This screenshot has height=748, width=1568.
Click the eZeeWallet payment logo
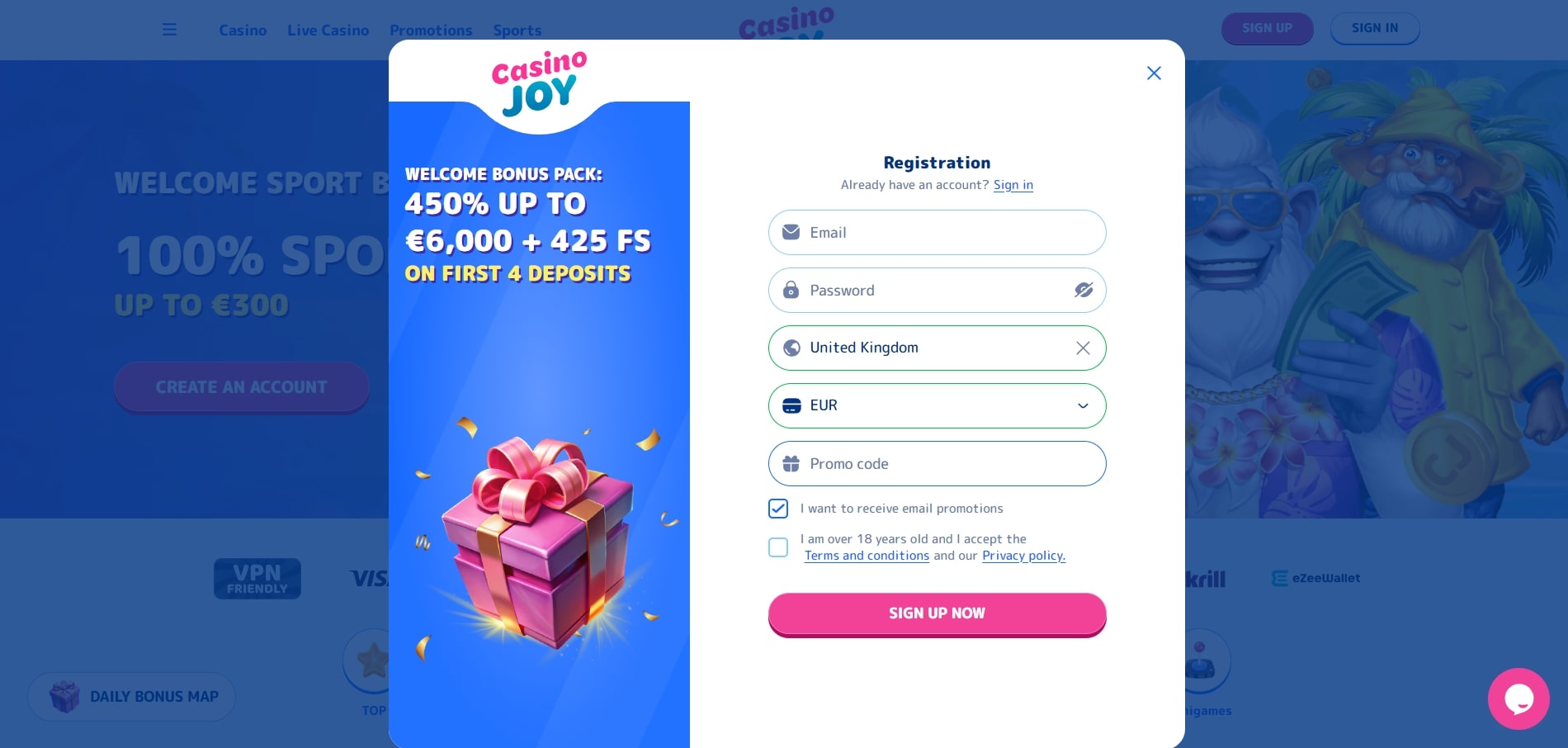(x=1315, y=579)
